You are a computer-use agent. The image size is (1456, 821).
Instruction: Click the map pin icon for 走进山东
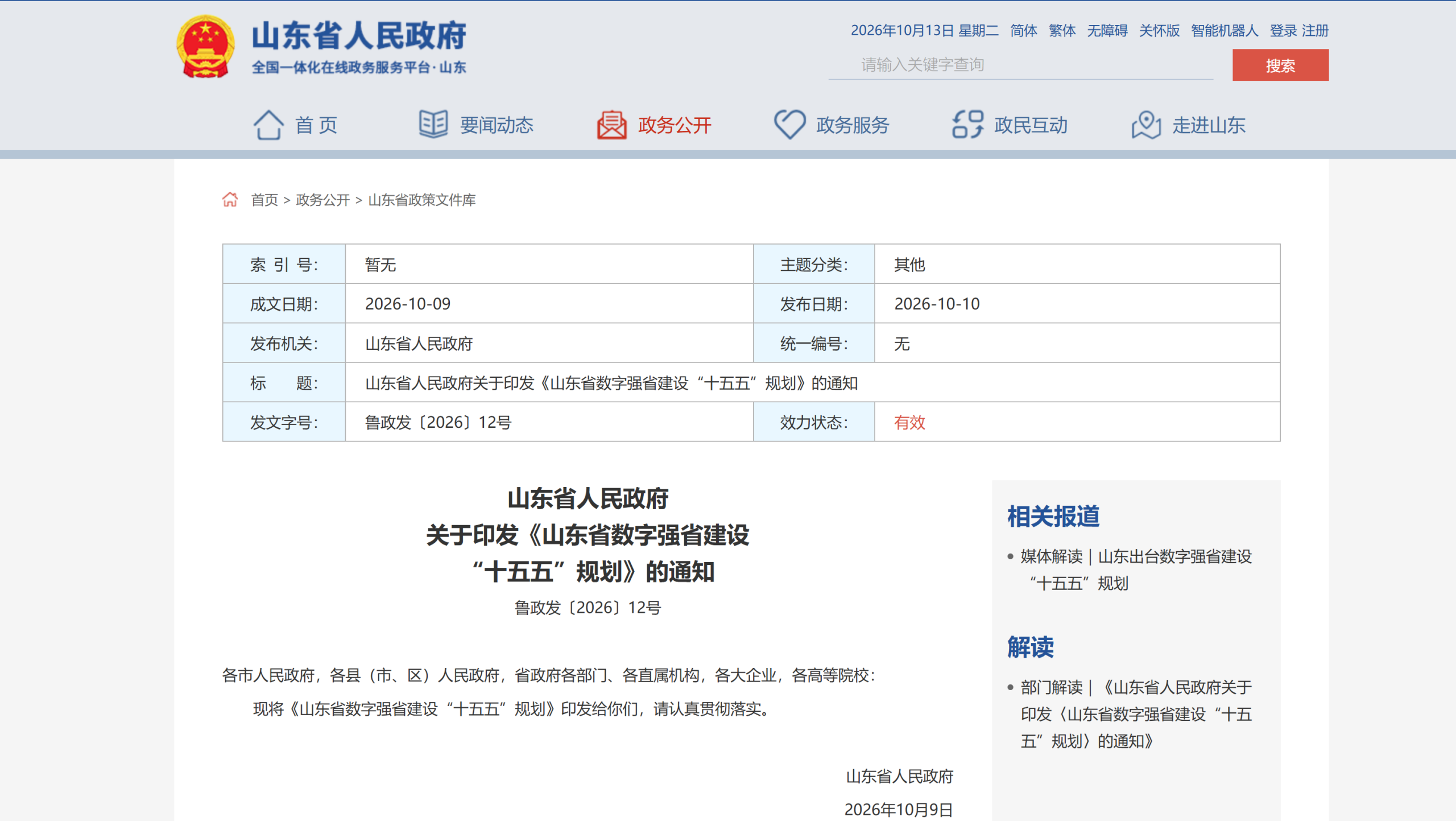(1146, 124)
